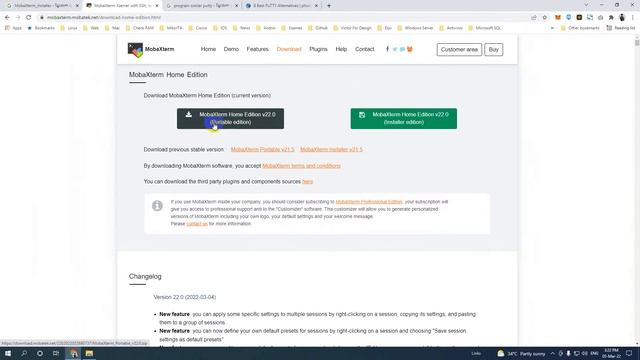Viewport: 640px width, 360px height.
Task: Open a new browser tab
Action: point(329,6)
